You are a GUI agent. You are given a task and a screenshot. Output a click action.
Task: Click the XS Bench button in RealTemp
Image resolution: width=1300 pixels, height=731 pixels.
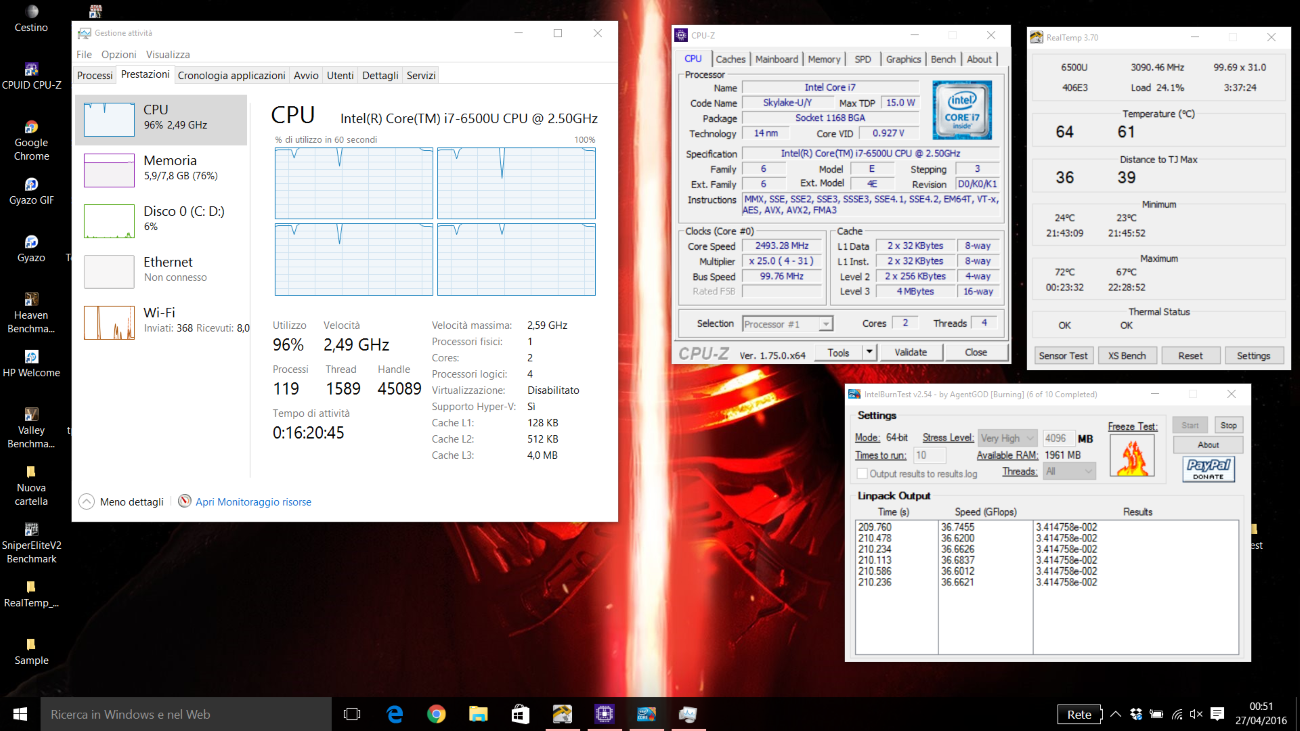point(1127,356)
